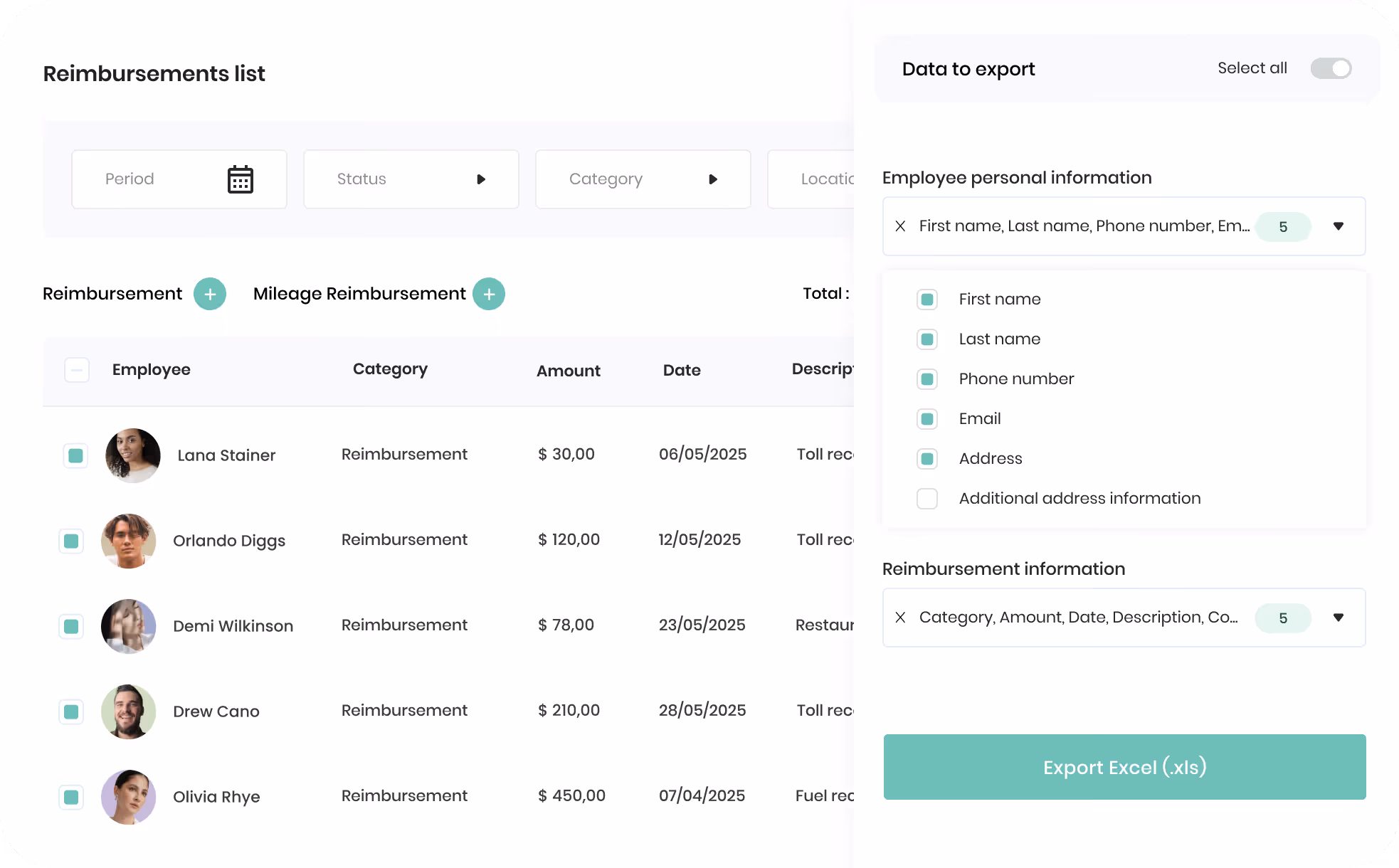Add a Mileage Reimbursement with plus icon

pyautogui.click(x=489, y=294)
